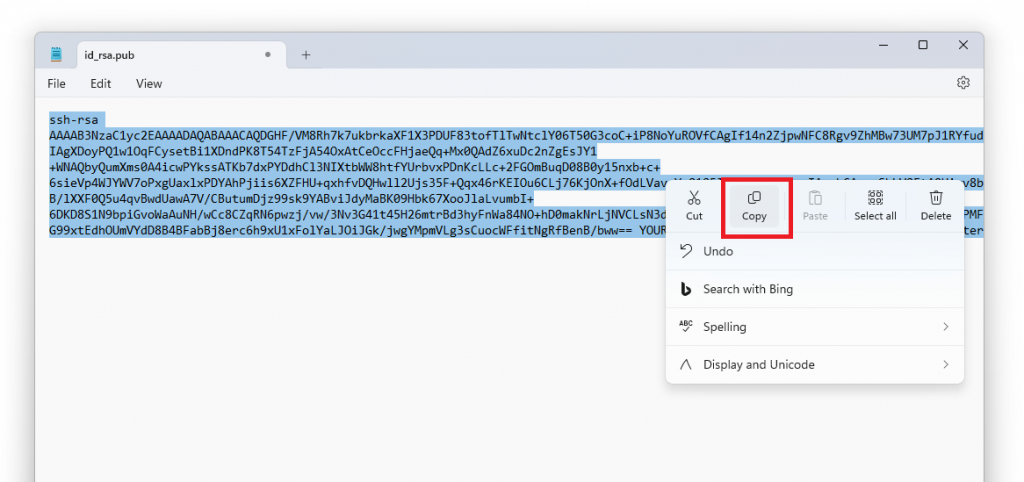Click the line starting with IAgXDoyPQ1w1OqF
1024x482 pixels.
pyautogui.click(x=323, y=152)
